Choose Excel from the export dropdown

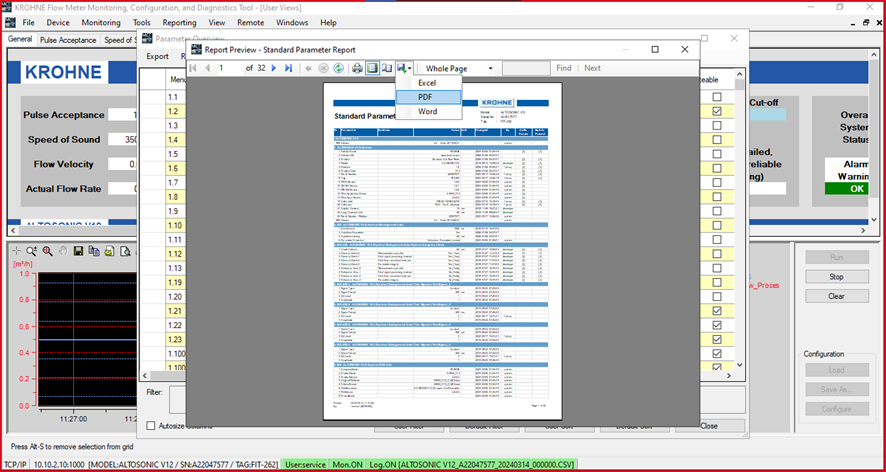pos(427,83)
